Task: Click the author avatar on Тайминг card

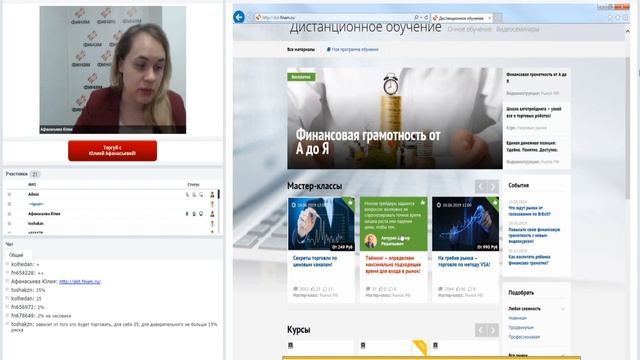Action: click(370, 241)
